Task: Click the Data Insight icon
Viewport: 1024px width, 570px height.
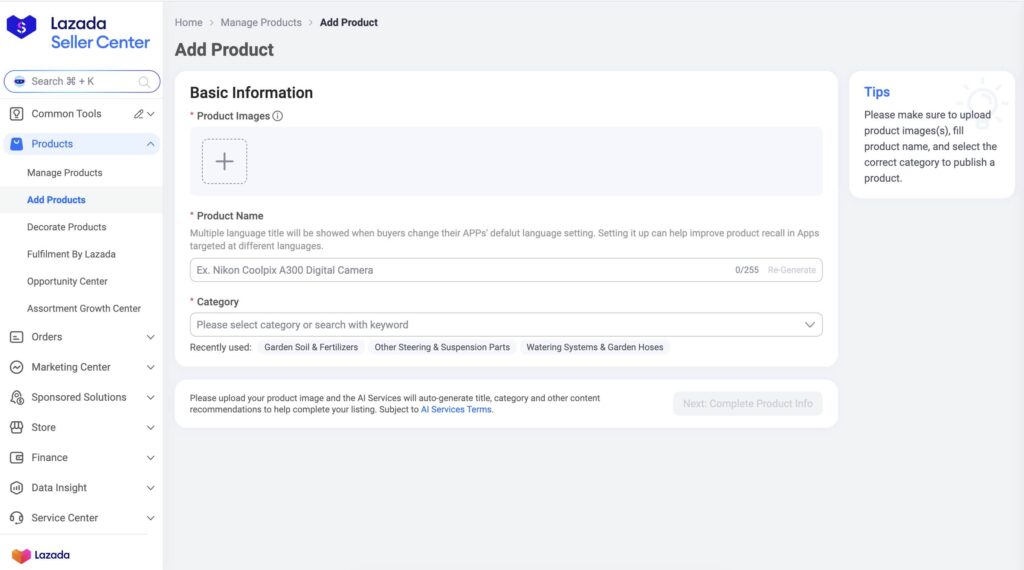Action: point(16,488)
